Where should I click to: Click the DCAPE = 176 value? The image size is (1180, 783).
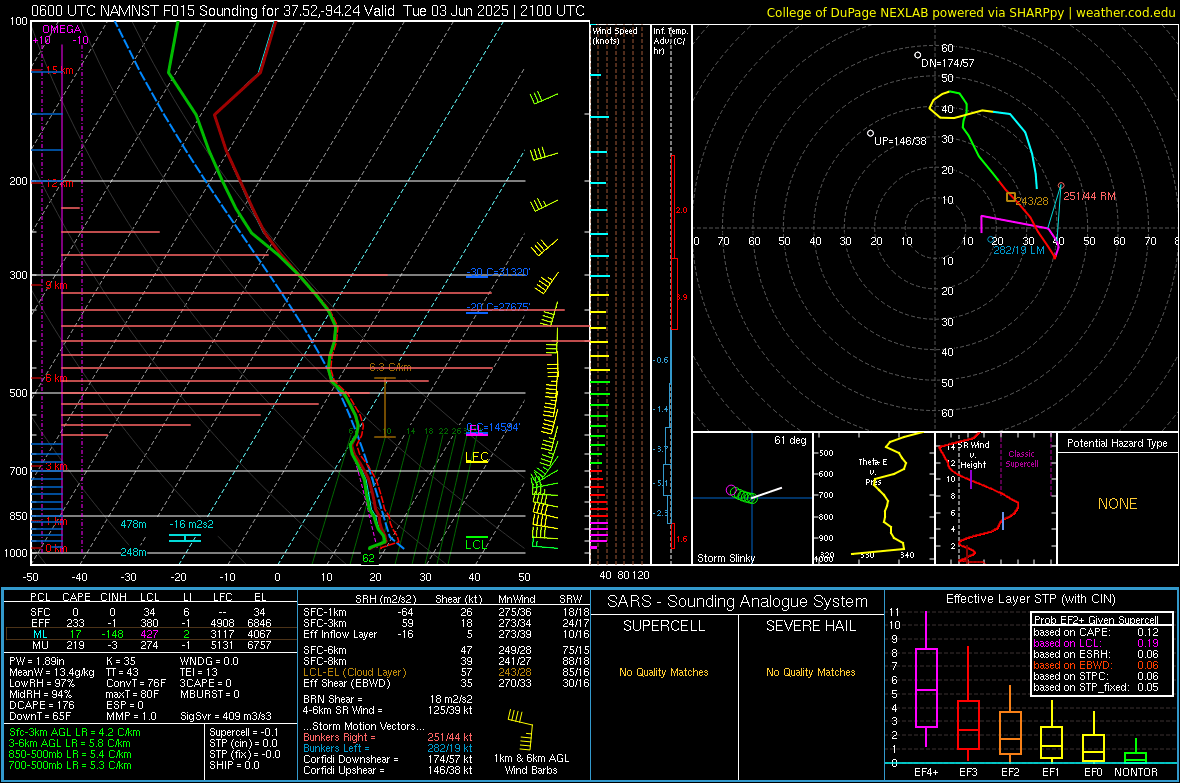point(41,705)
